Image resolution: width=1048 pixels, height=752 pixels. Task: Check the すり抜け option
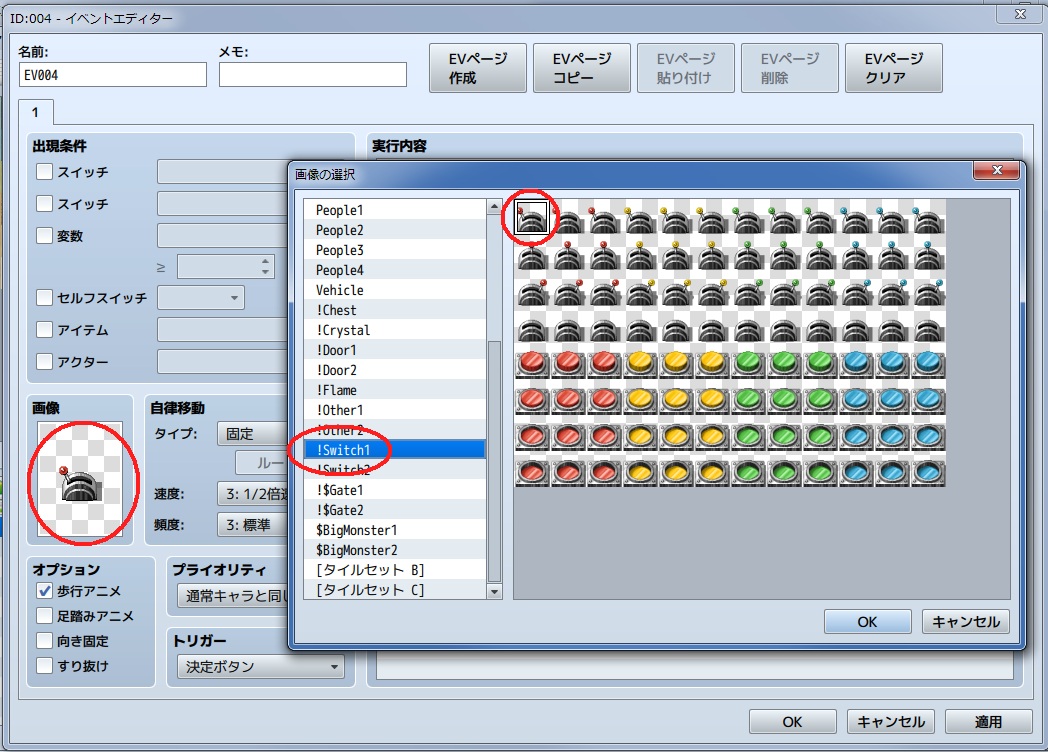[x=44, y=666]
